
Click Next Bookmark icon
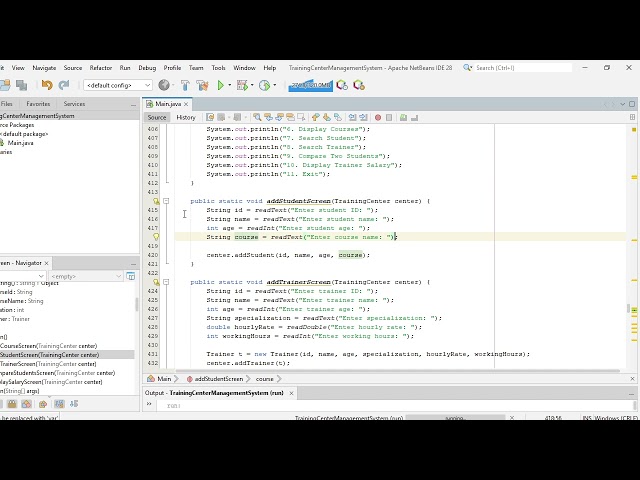pyautogui.click(x=327, y=118)
